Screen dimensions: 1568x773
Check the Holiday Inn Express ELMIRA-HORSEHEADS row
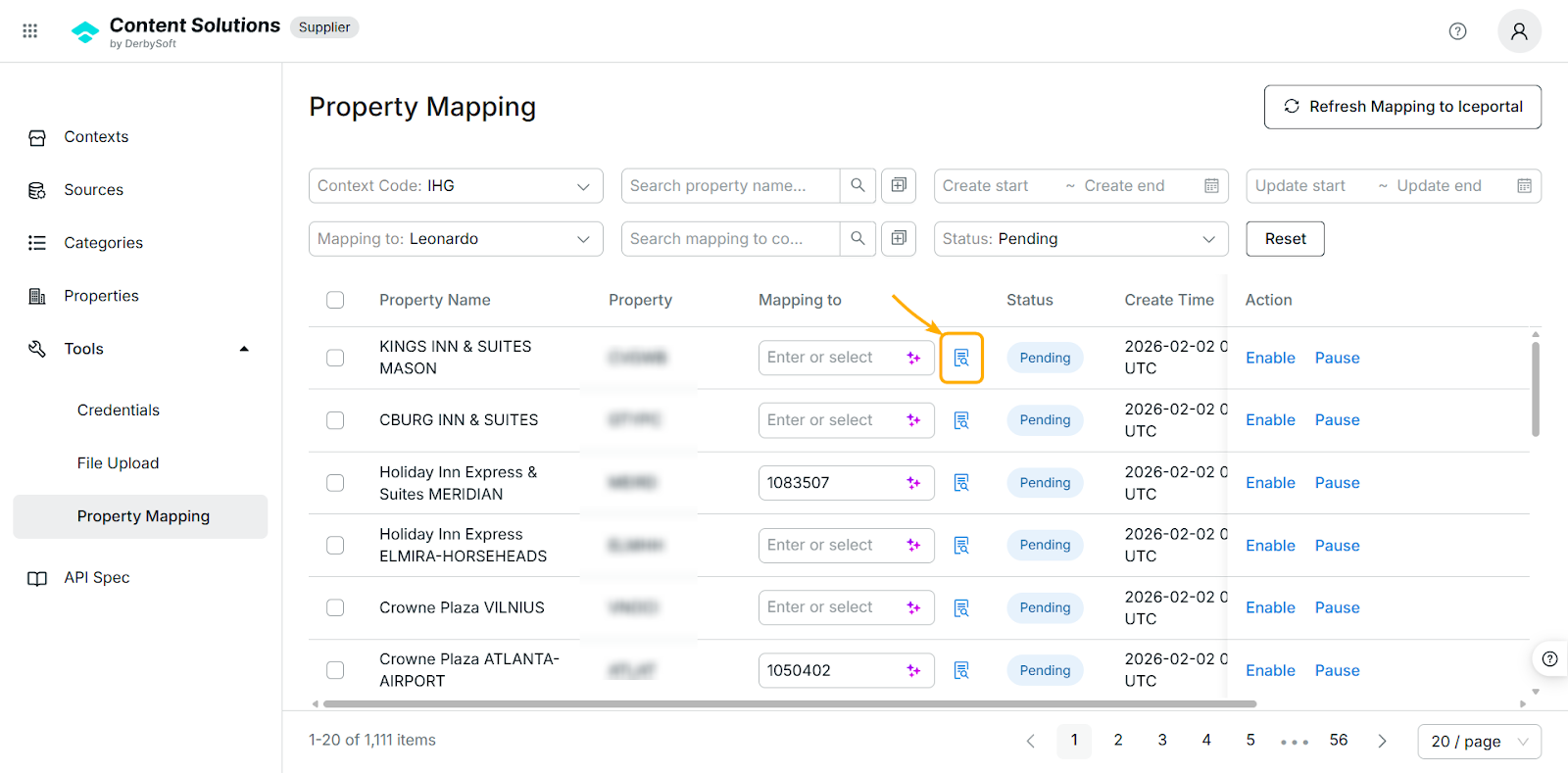(x=335, y=545)
